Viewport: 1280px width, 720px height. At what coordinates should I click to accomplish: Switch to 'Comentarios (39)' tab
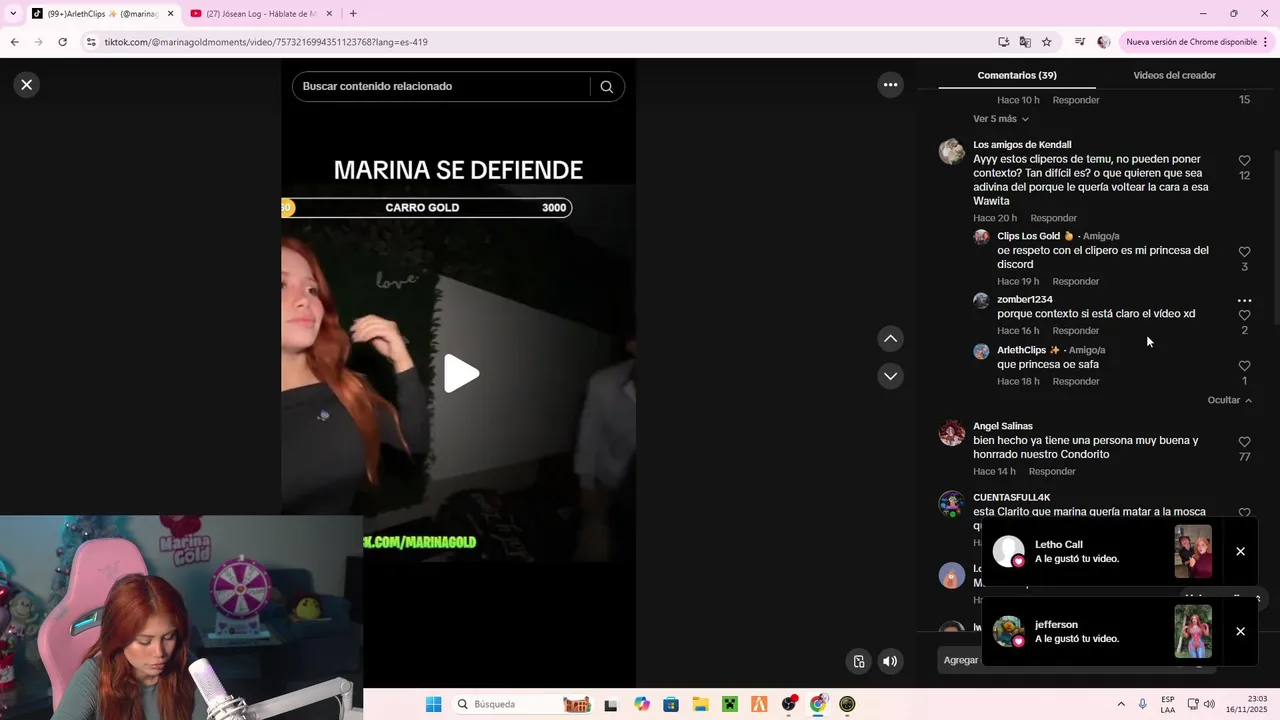tap(1017, 75)
